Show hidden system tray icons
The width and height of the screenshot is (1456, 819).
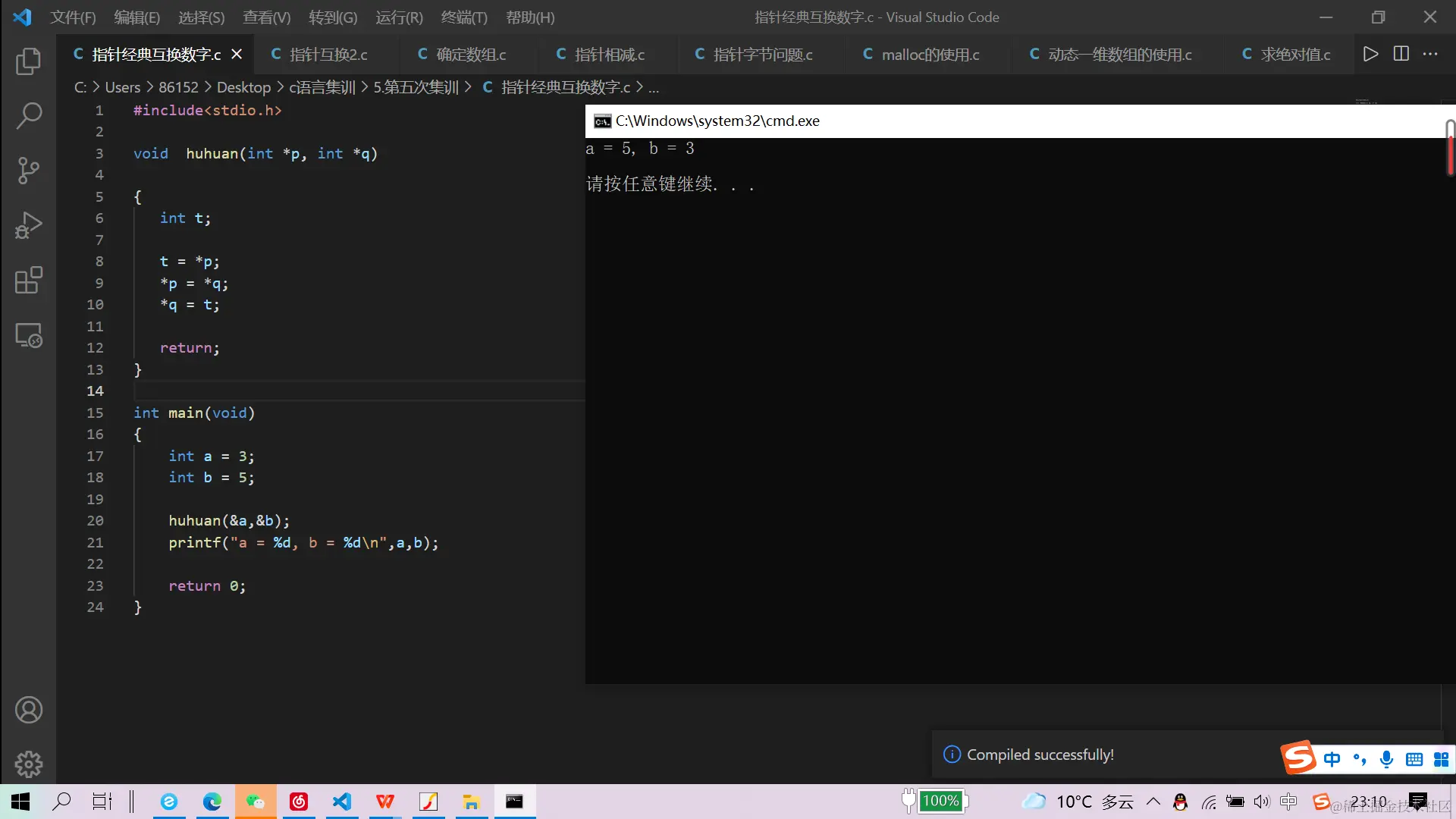[x=1153, y=802]
